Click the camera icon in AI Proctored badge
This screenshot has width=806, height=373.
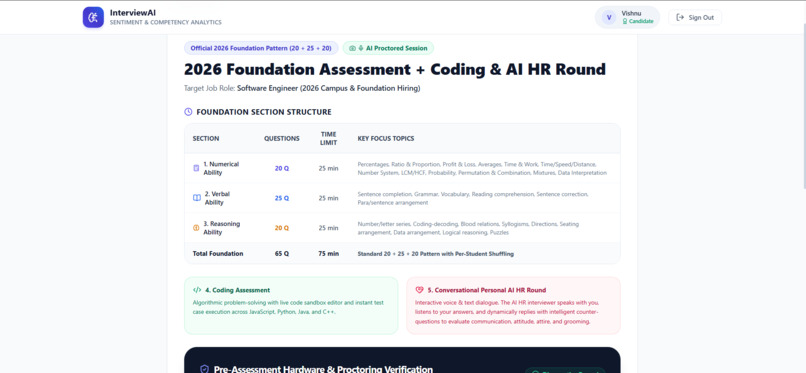click(352, 48)
